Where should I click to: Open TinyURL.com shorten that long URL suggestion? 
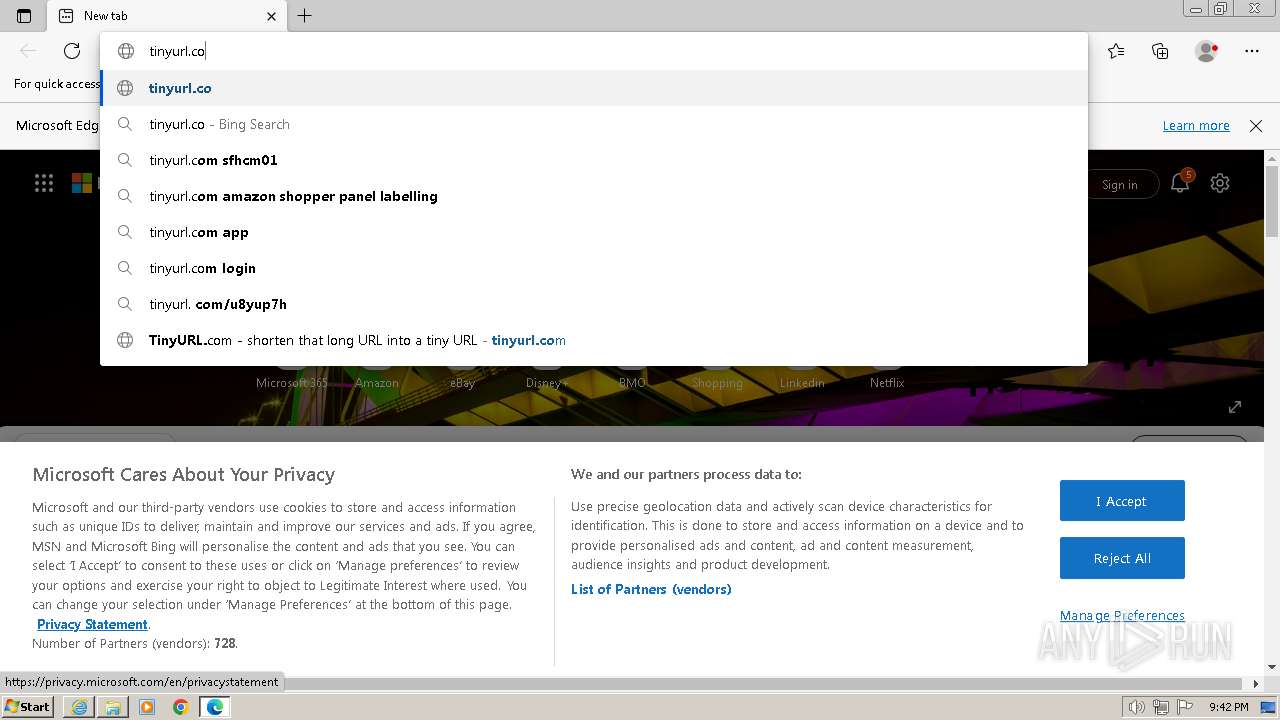coord(593,340)
